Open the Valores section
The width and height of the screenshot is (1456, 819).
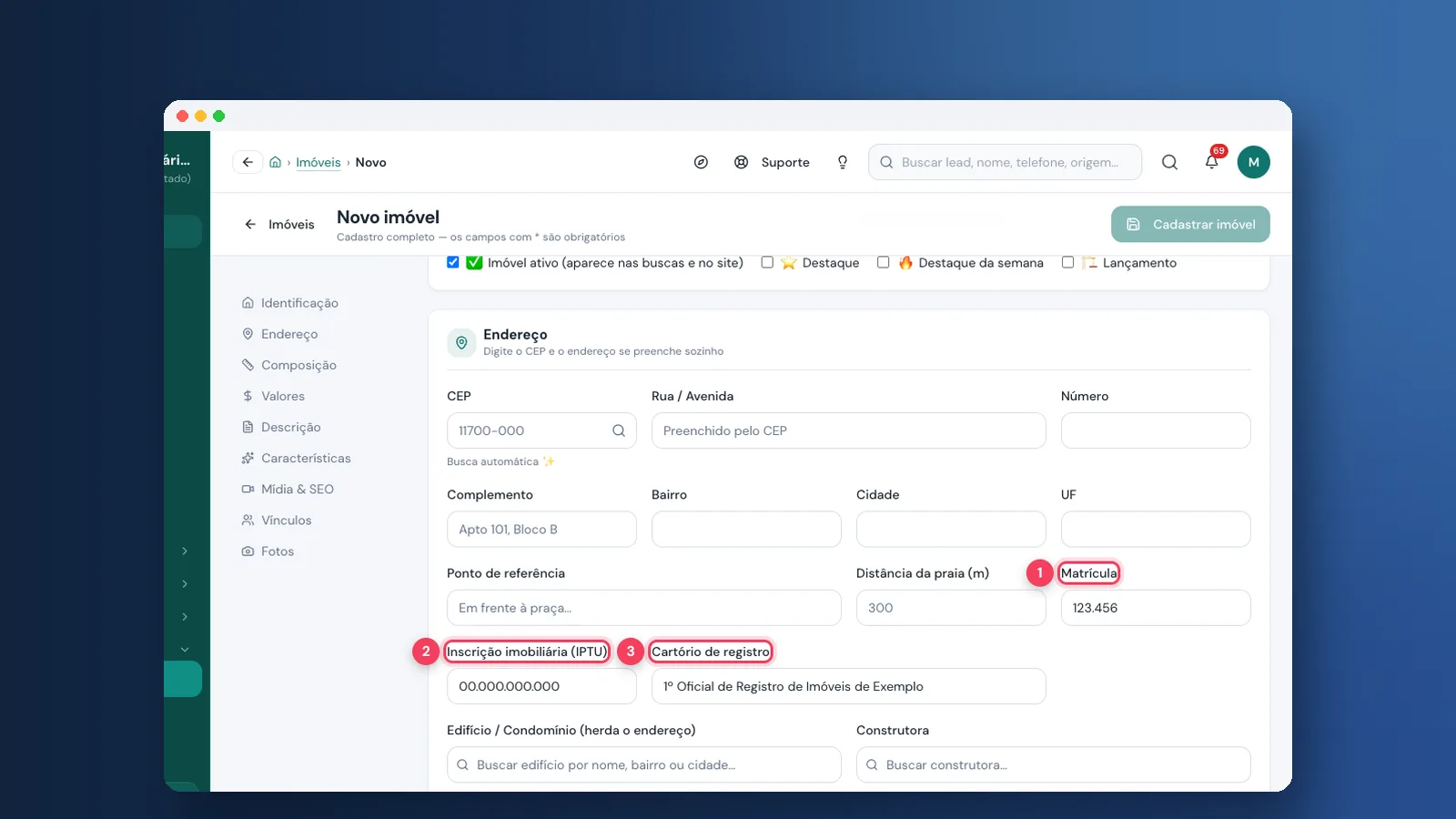(x=273, y=396)
